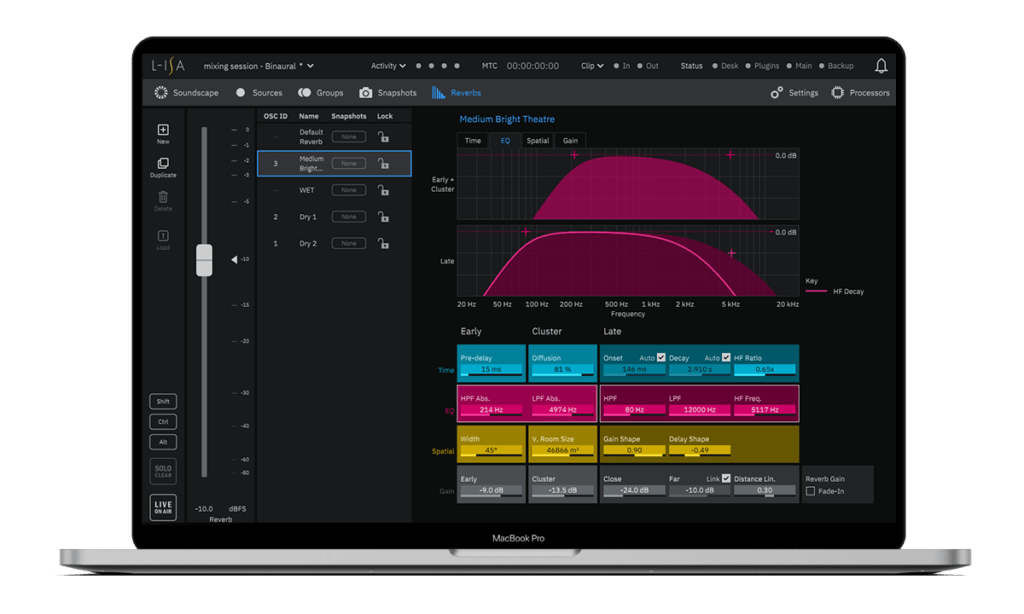Toggle the Alt modifier button
The height and width of the screenshot is (614, 1024).
coord(163,442)
